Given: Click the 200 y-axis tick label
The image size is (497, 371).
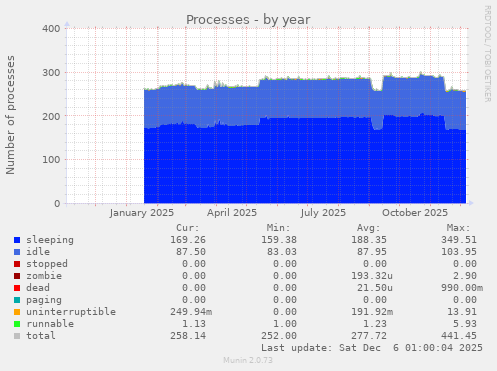Looking at the screenshot, I should [51, 117].
